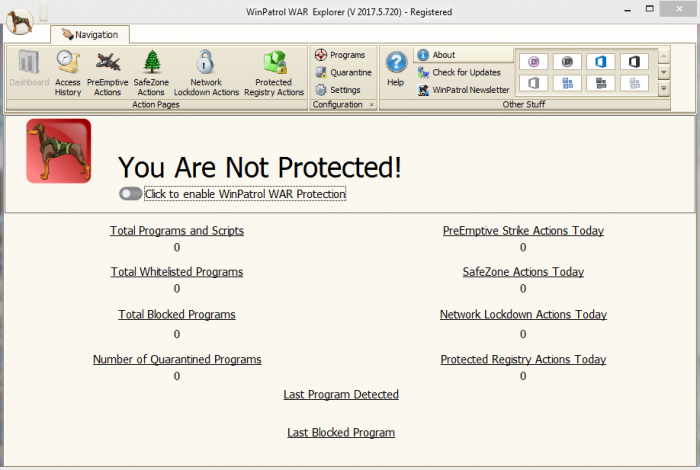
Task: Click the Last Program Detected link
Action: (x=341, y=395)
